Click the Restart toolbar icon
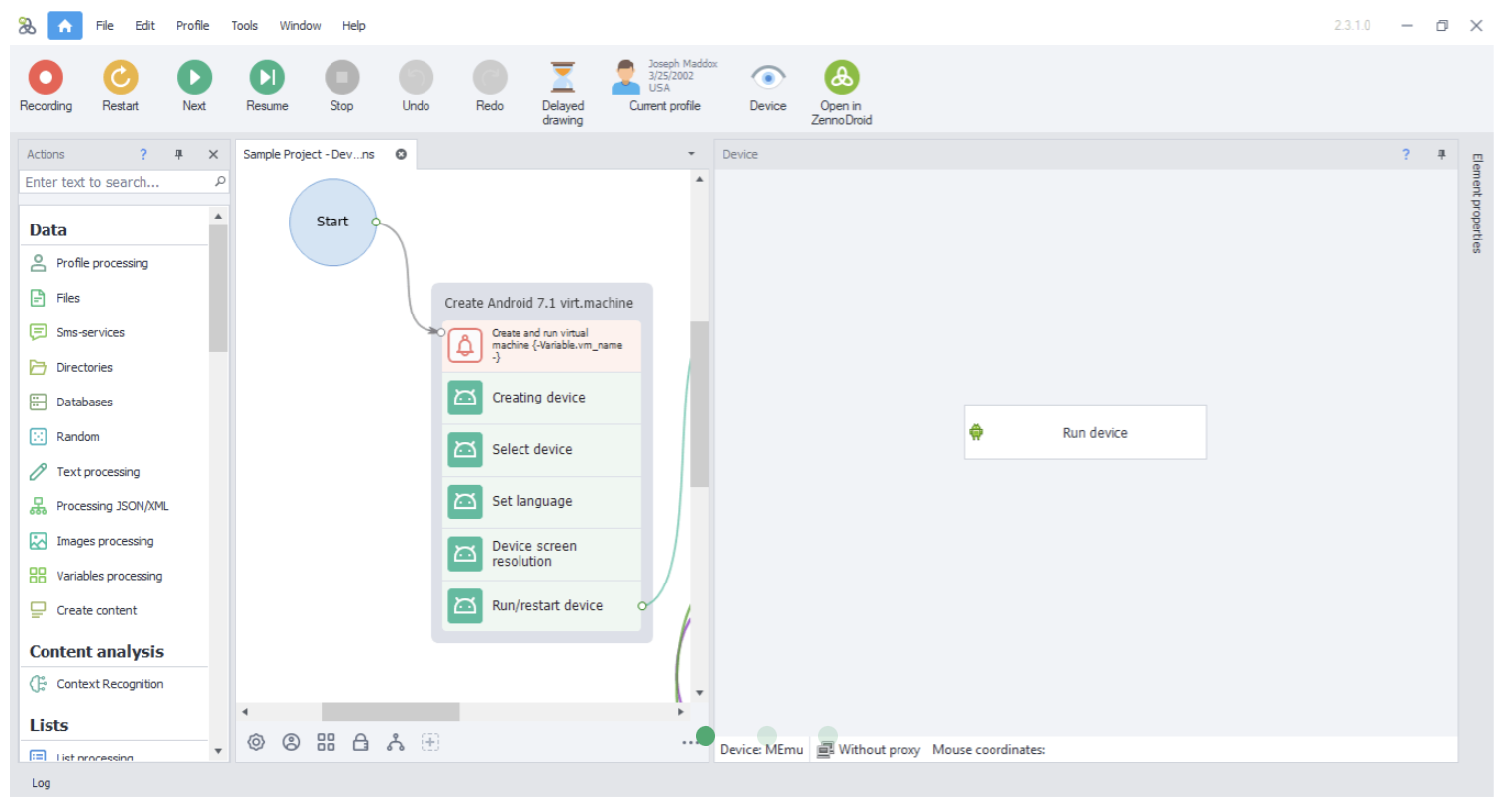 (120, 77)
